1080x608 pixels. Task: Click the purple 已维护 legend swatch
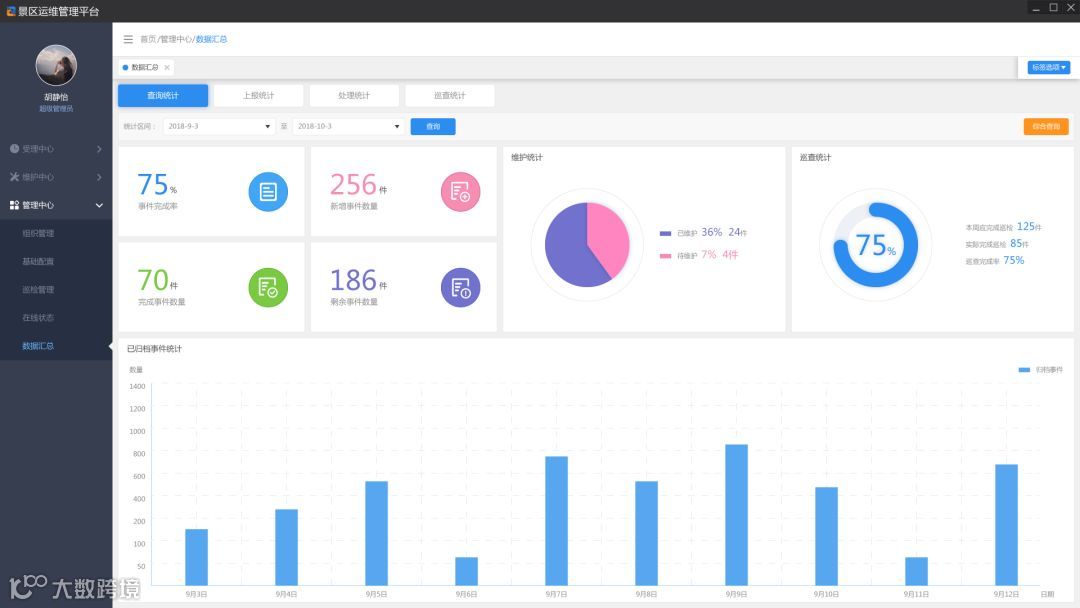[x=665, y=233]
